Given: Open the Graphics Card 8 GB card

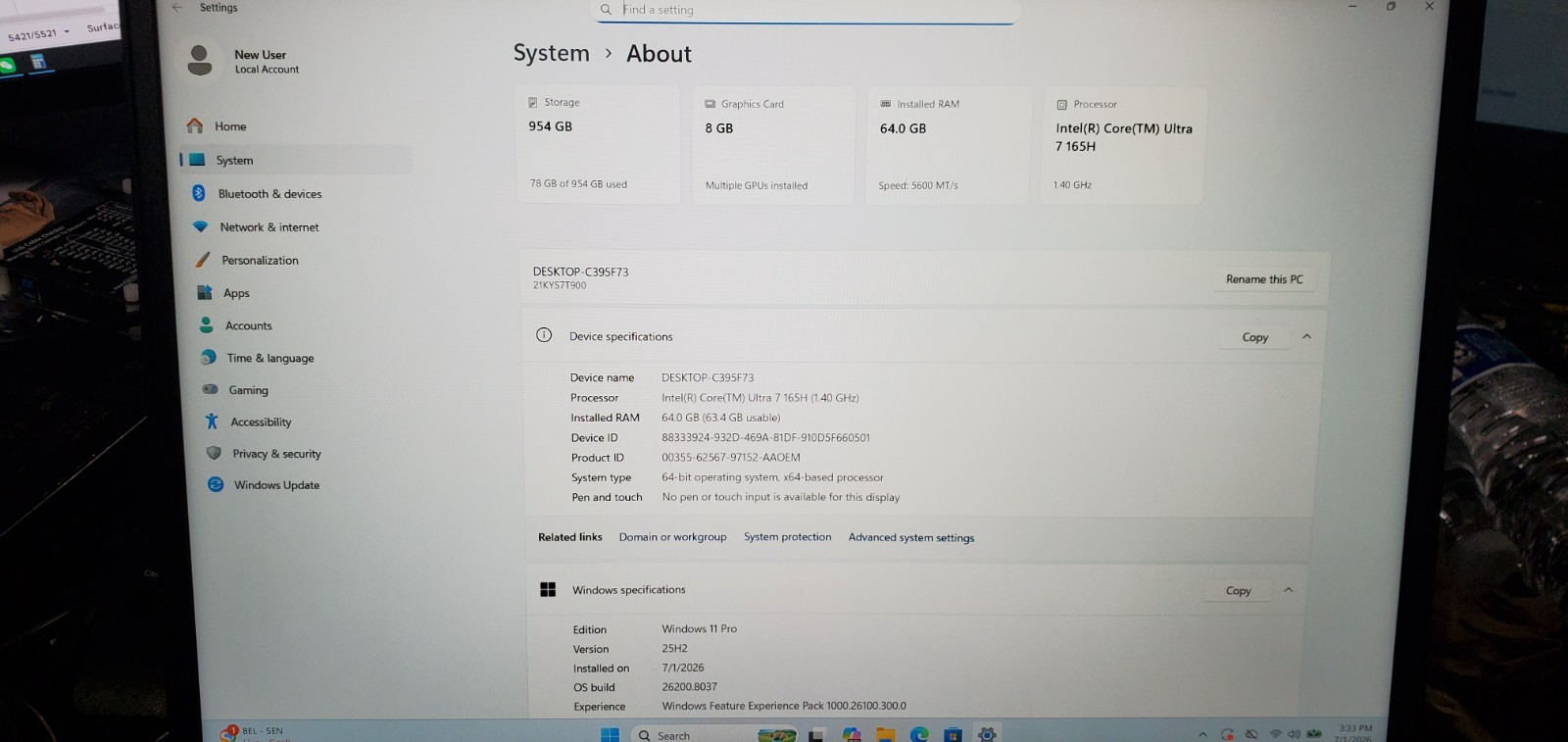Looking at the screenshot, I should (773, 145).
